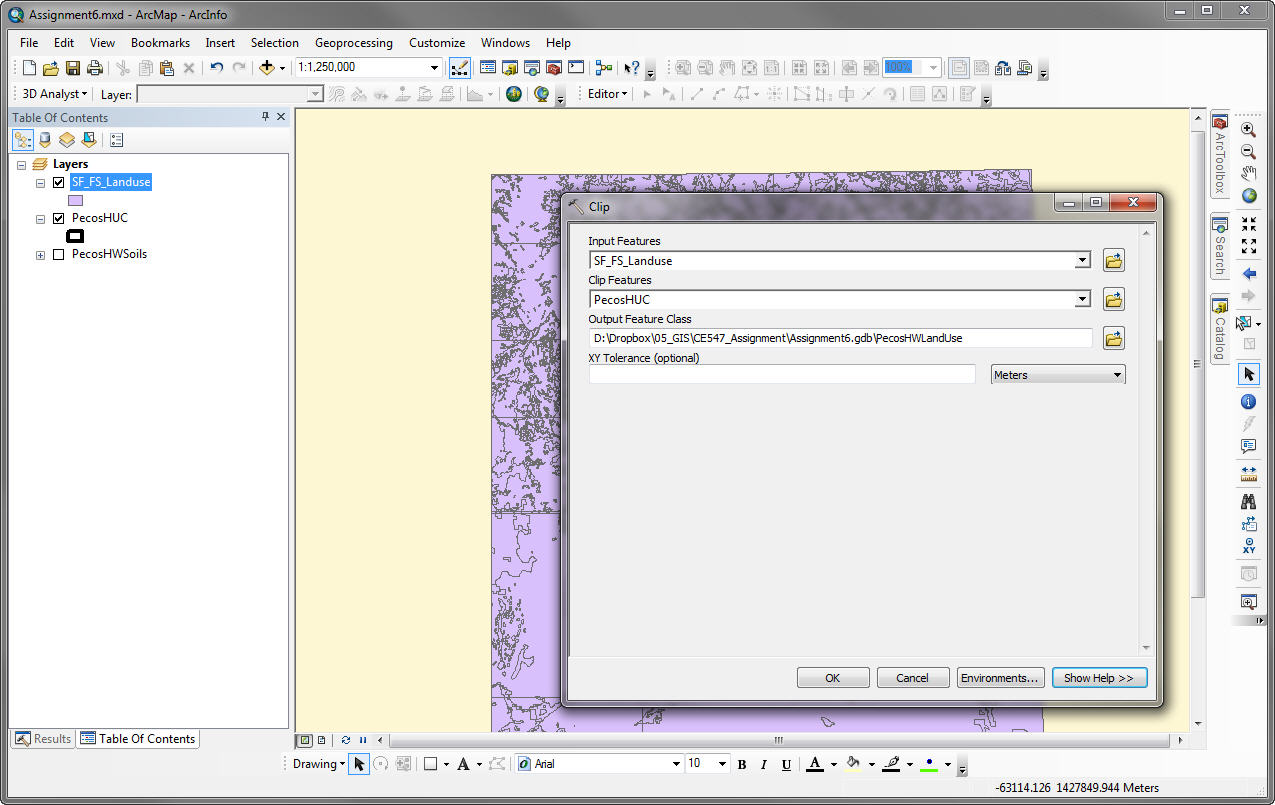Screen dimensions: 1275x805
Task: Collapse the SF_FS_Landuse layer legend
Action: (x=41, y=183)
